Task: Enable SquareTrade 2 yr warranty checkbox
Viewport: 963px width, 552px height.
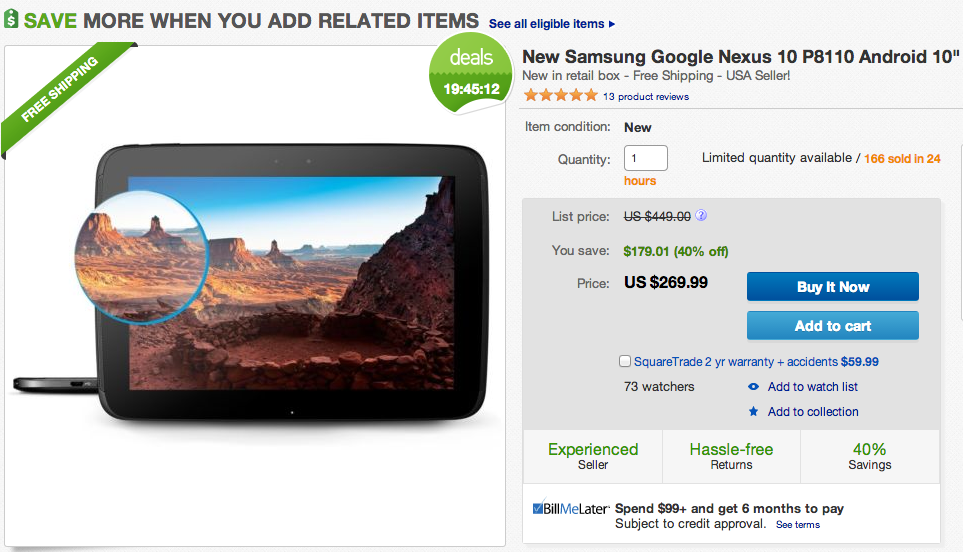Action: (625, 362)
